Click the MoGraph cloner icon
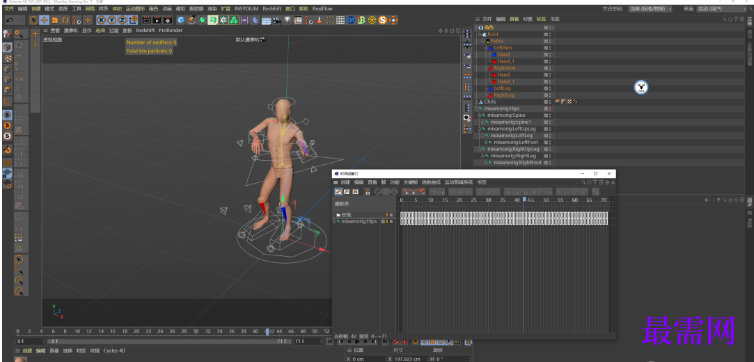 [234, 20]
